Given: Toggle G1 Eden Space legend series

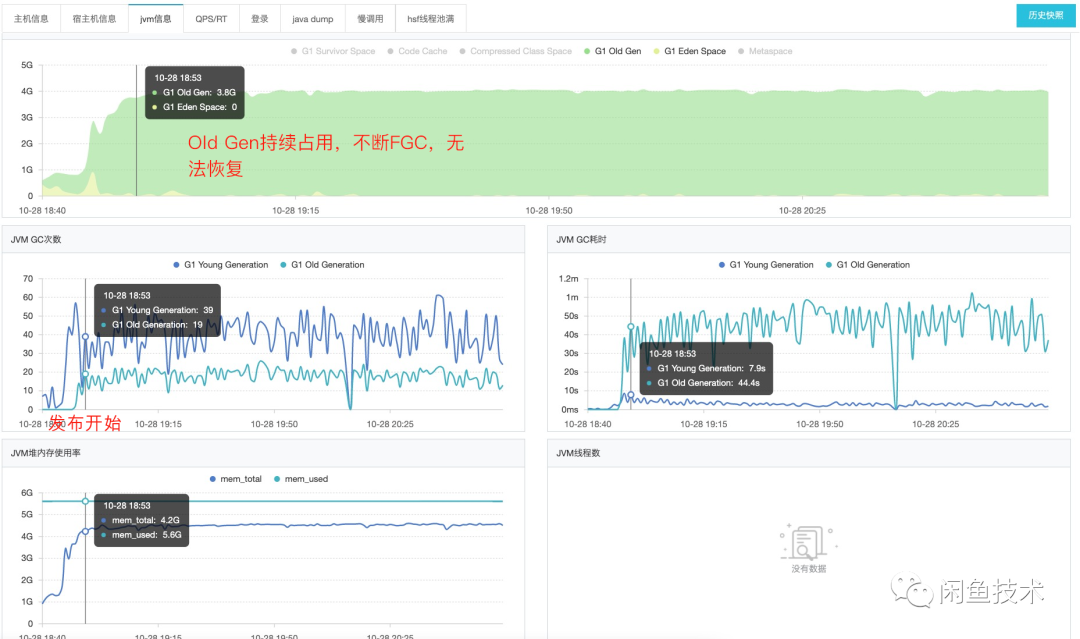Looking at the screenshot, I should pyautogui.click(x=689, y=51).
